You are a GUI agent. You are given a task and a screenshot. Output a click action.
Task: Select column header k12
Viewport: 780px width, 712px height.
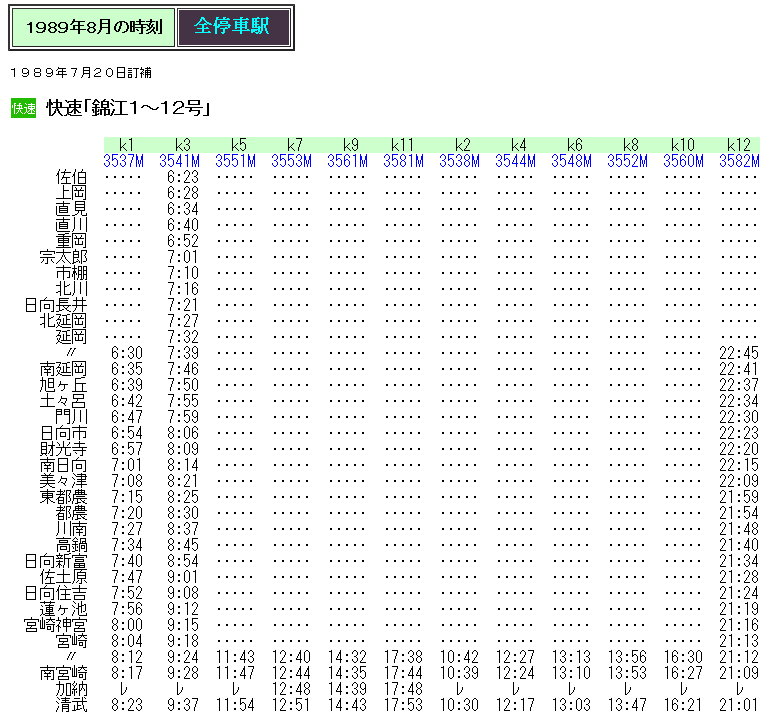pos(738,145)
